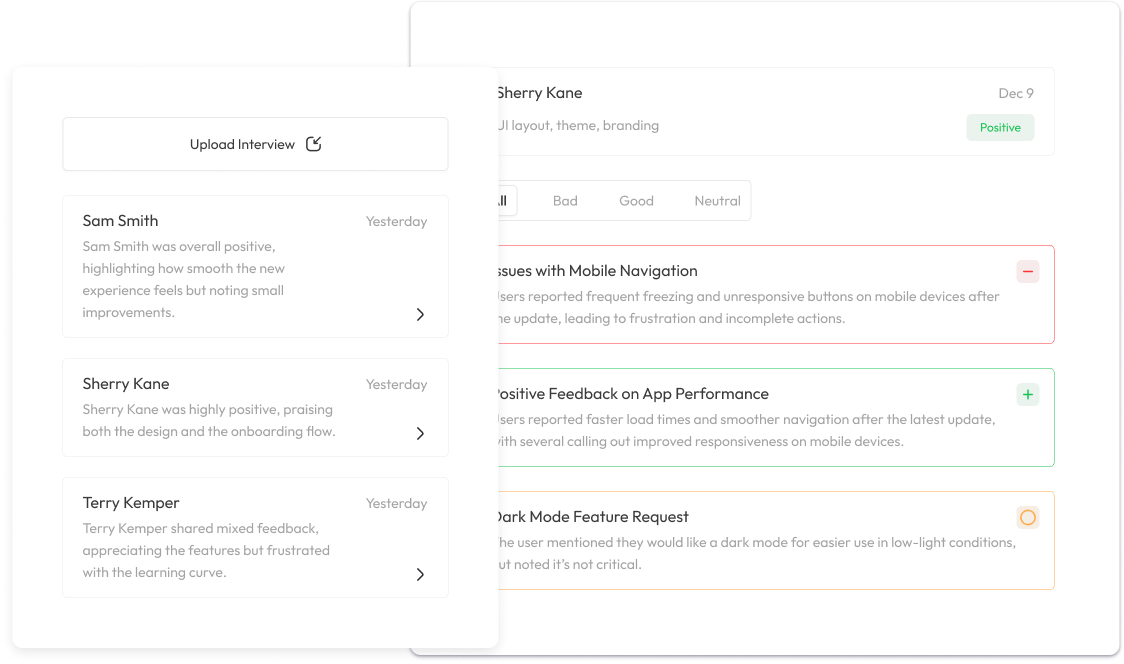The width and height of the screenshot is (1124, 664).
Task: Switch to the Bad feedback tab
Action: [565, 200]
